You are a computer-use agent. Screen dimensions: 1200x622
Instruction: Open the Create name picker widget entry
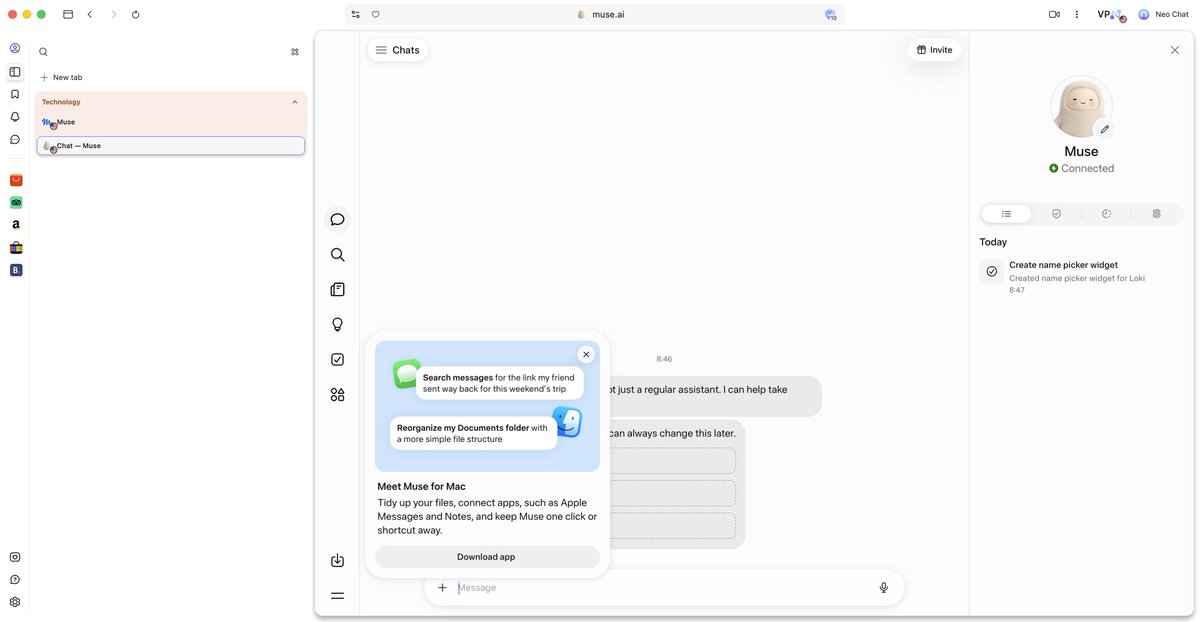[x=1082, y=277]
